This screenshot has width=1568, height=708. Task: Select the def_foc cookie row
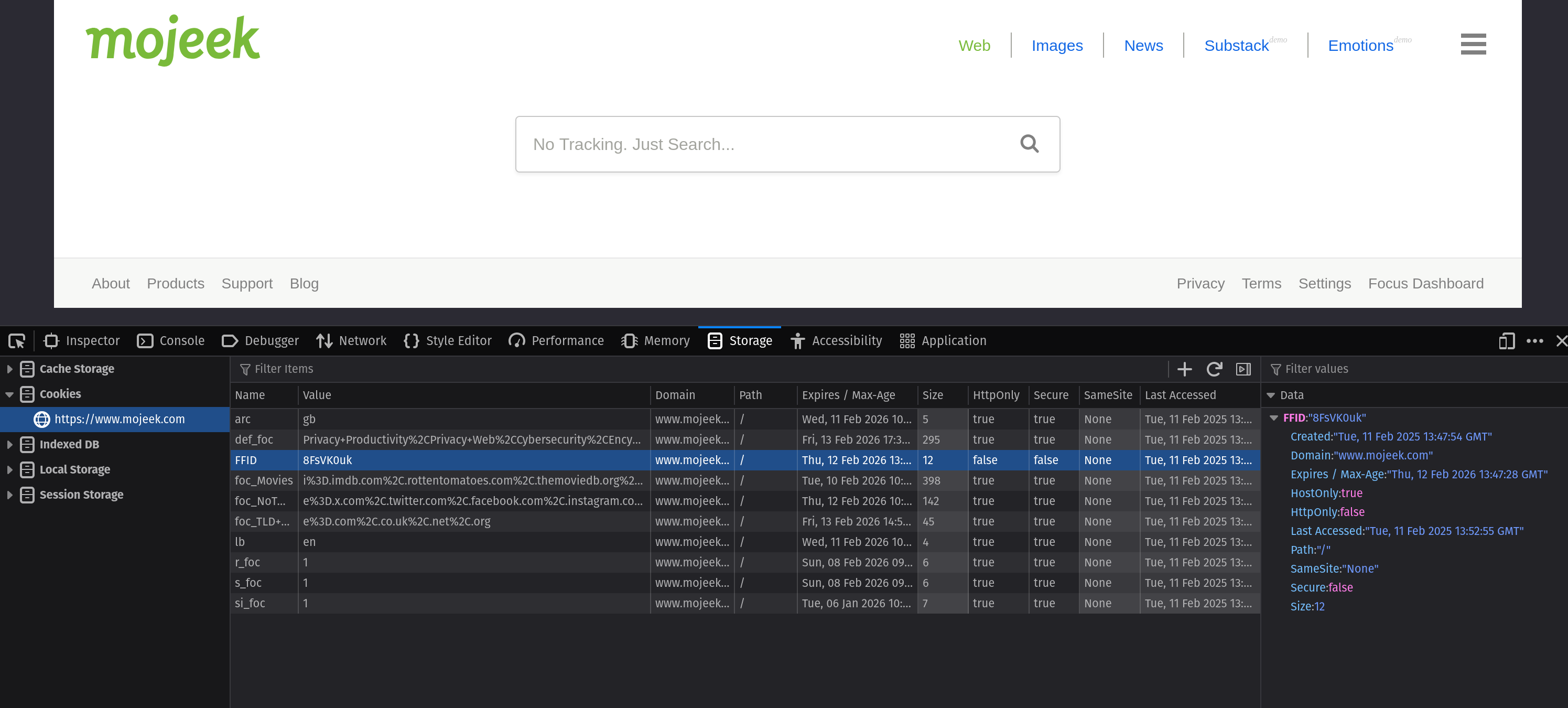(745, 439)
